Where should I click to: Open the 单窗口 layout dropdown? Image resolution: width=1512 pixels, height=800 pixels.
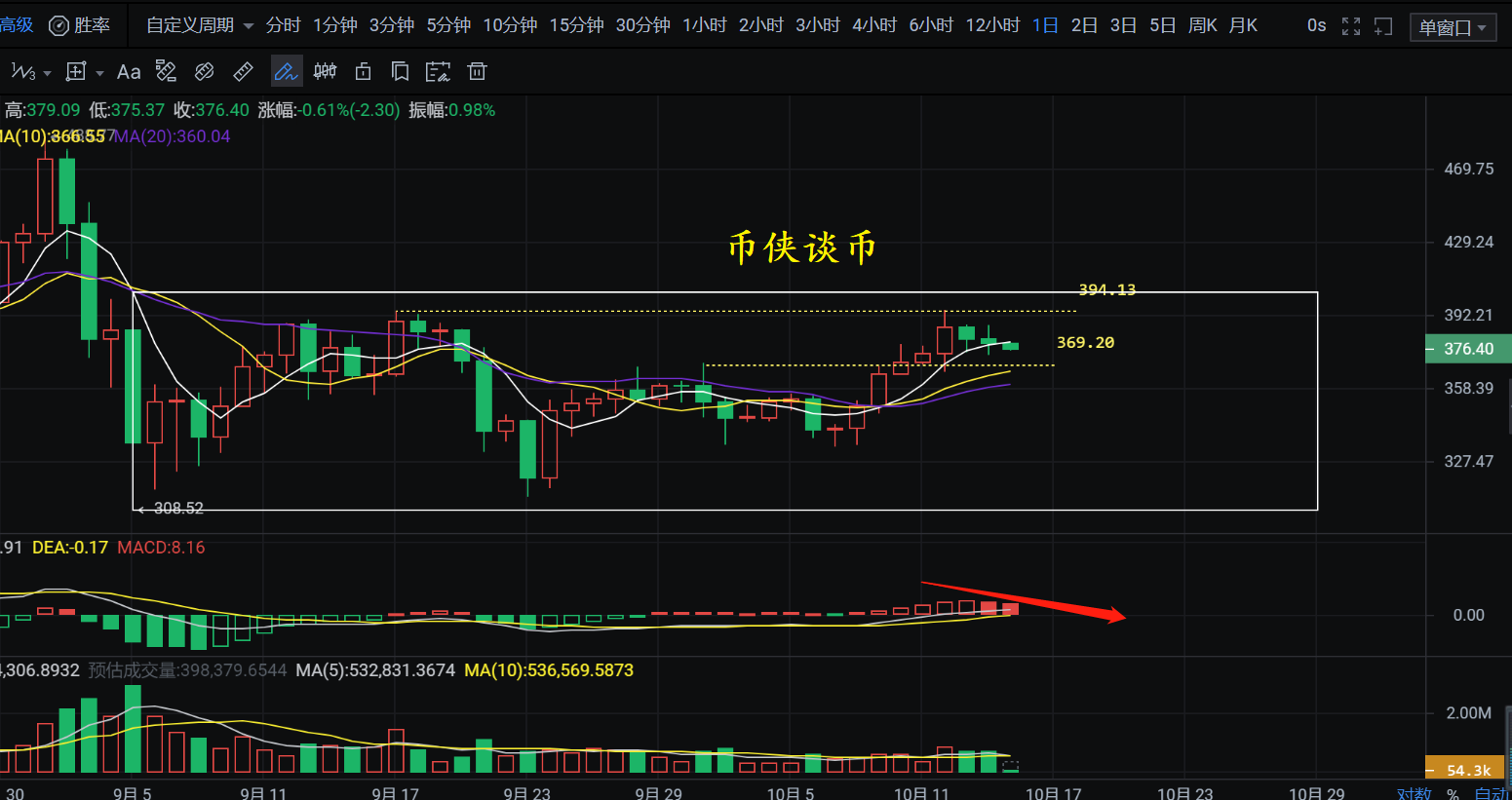pos(1454,27)
